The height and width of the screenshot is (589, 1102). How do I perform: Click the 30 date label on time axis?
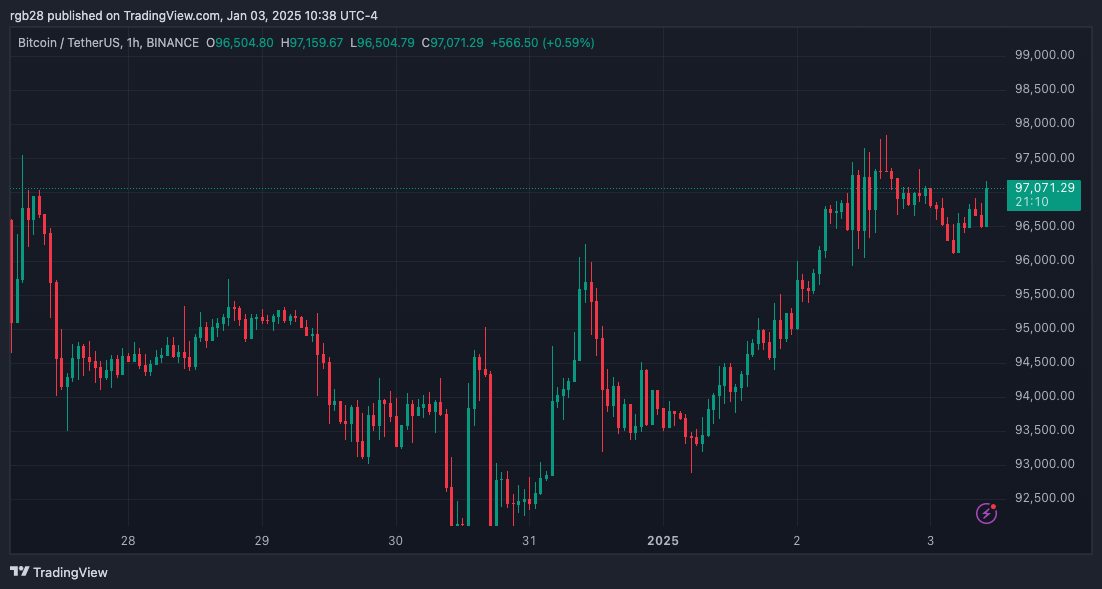(x=396, y=541)
